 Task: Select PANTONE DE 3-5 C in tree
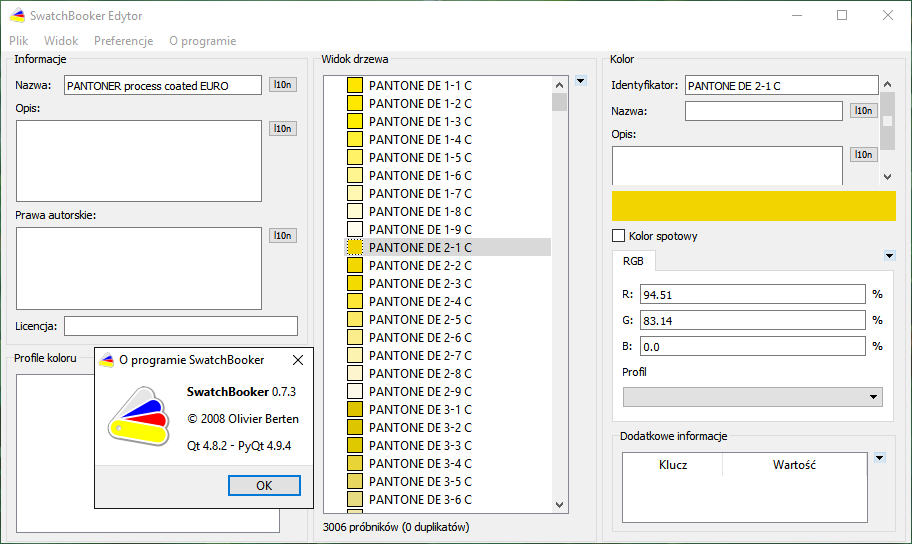click(420, 482)
